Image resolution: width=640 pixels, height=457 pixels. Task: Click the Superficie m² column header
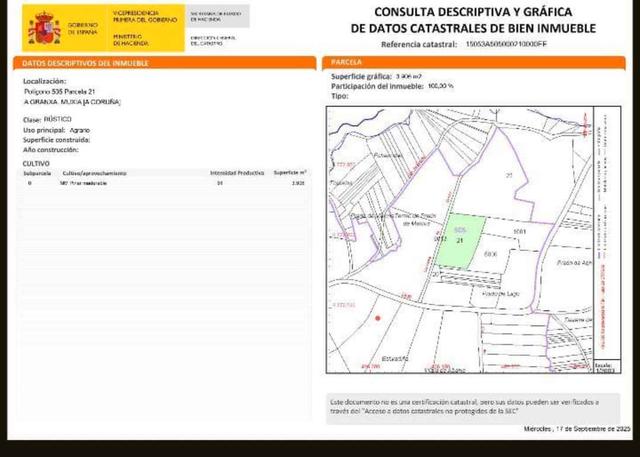[290, 172]
